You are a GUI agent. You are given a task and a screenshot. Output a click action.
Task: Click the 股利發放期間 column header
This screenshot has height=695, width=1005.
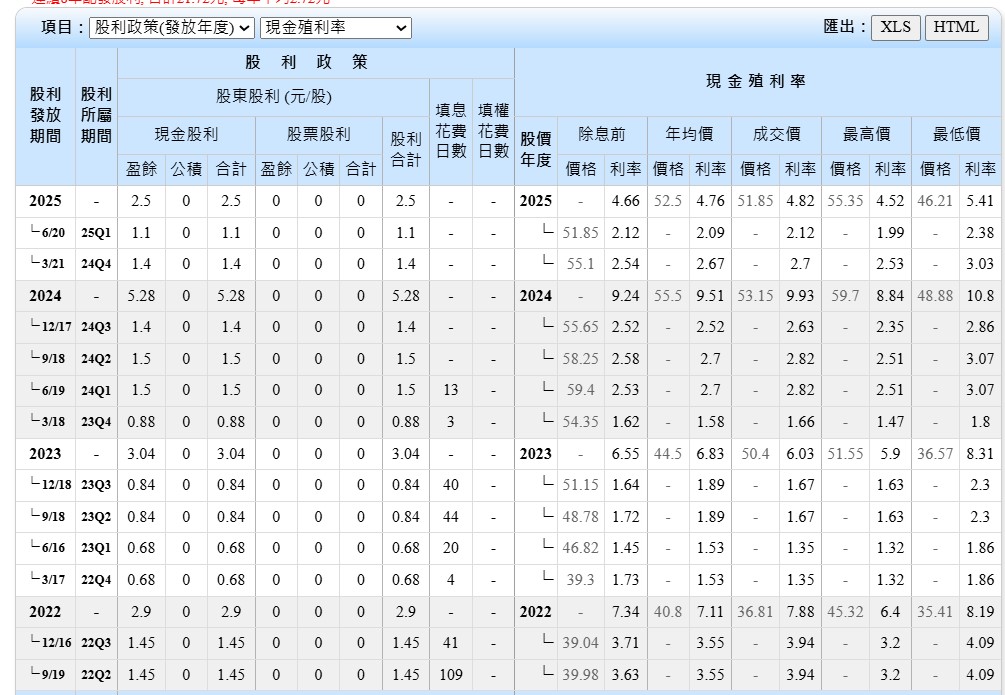point(46,115)
